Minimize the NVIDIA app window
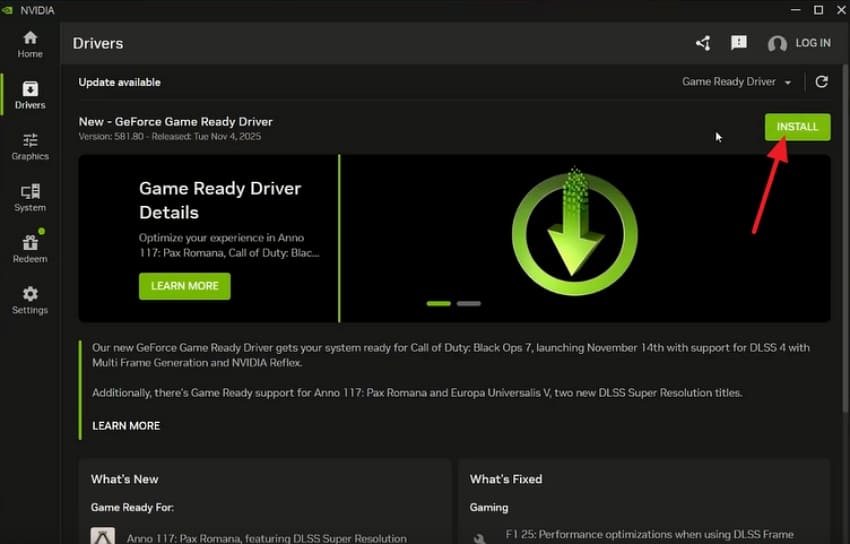The image size is (850, 544). (795, 10)
